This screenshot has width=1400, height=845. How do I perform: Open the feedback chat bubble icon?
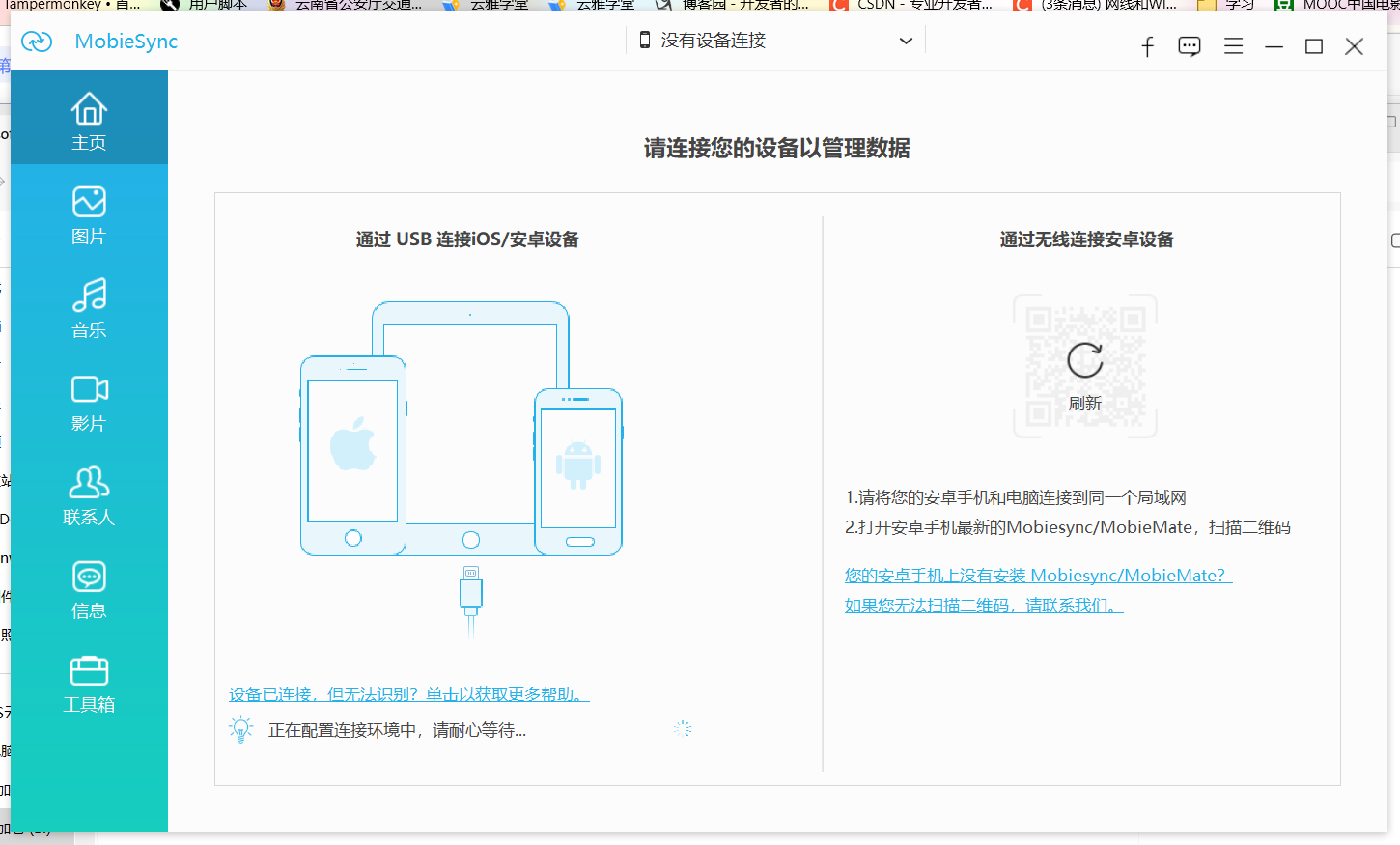click(x=1190, y=46)
